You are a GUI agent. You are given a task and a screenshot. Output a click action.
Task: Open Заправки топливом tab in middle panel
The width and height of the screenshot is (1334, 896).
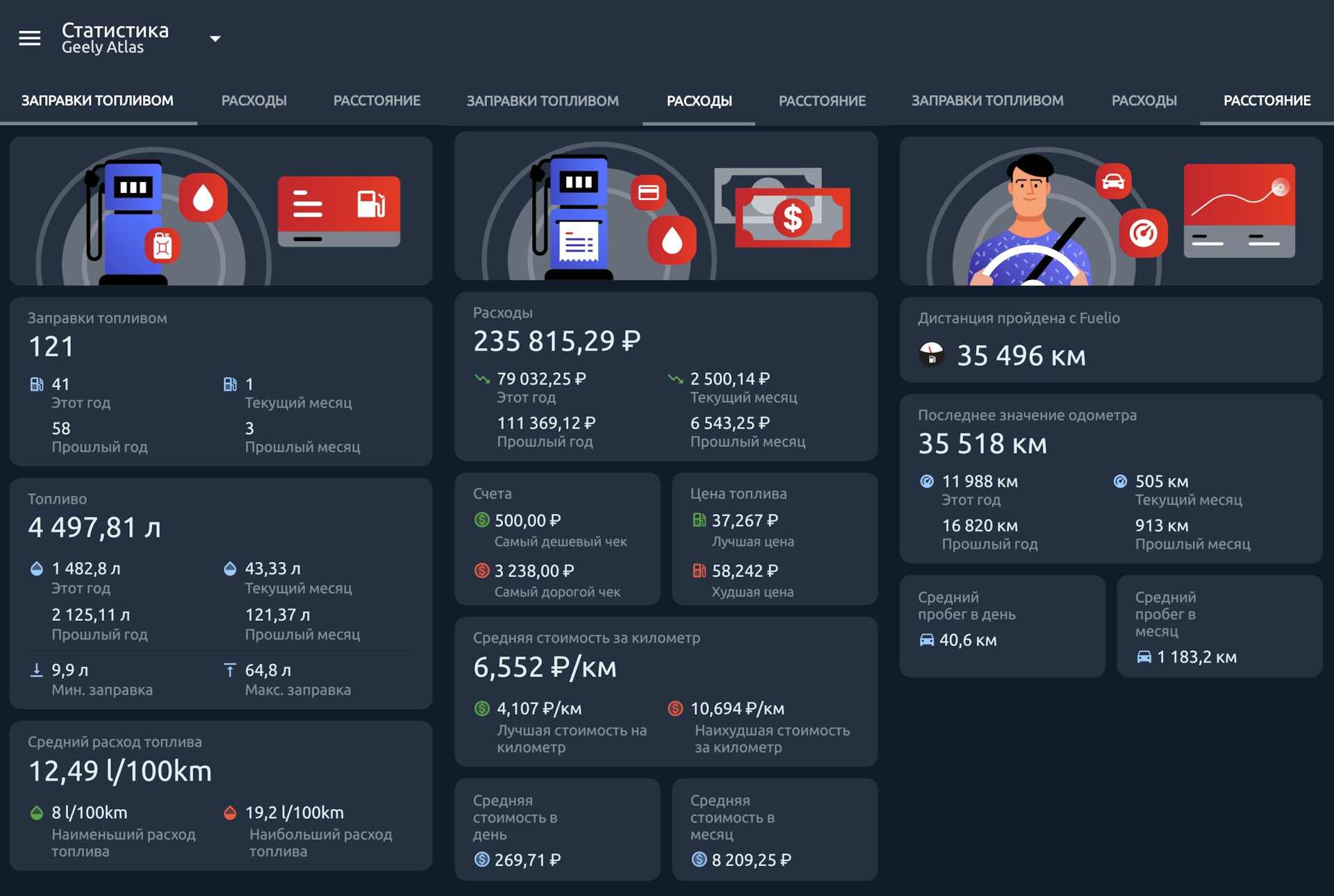click(x=543, y=101)
